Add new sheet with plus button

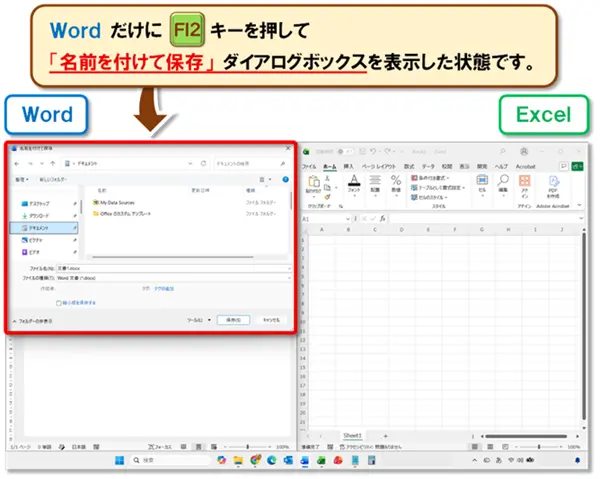point(385,436)
